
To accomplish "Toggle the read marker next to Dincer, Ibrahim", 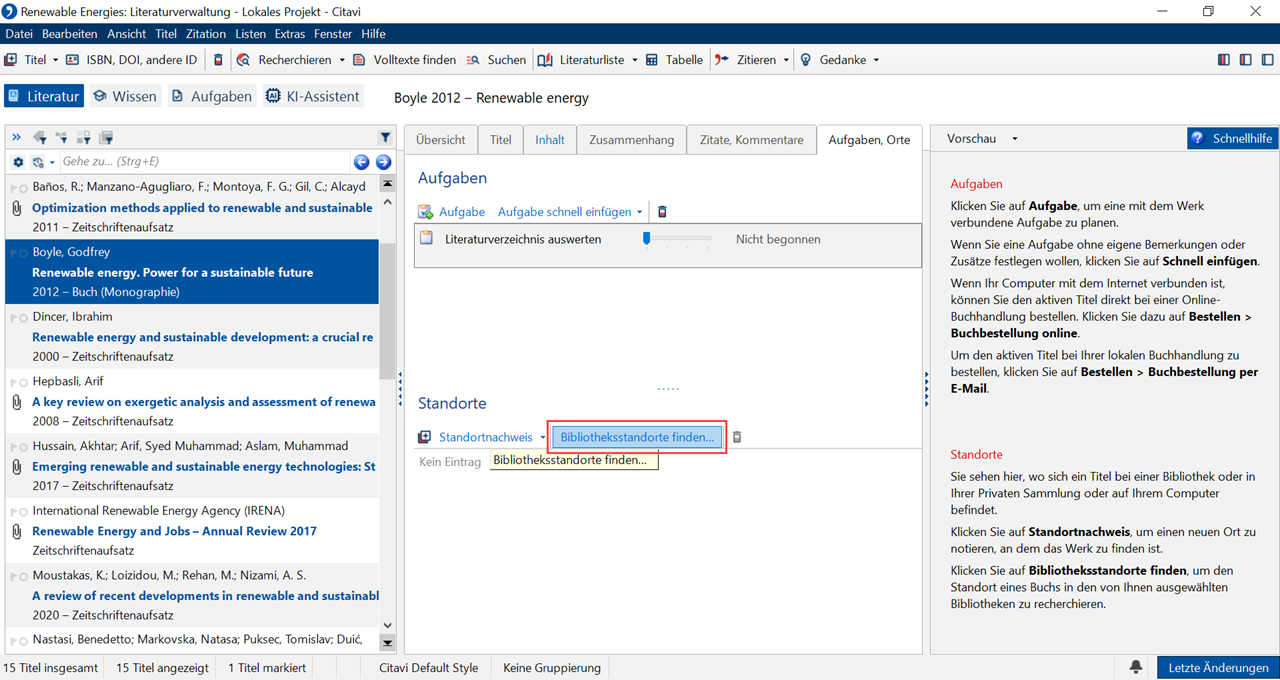I will (x=17, y=318).
